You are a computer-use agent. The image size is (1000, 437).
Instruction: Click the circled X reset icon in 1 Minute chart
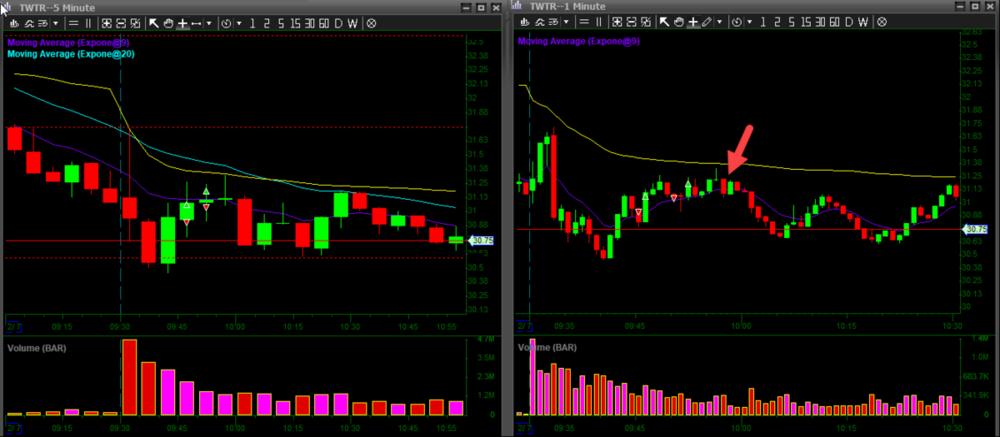point(883,22)
